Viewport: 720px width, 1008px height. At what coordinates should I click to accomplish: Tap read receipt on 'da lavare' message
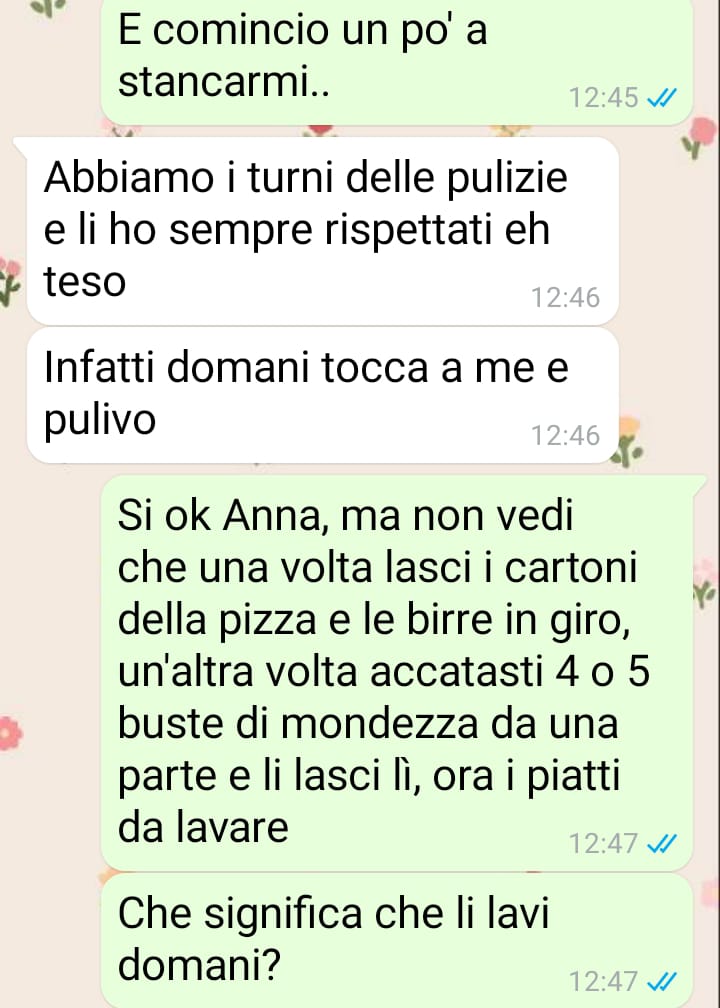(662, 843)
